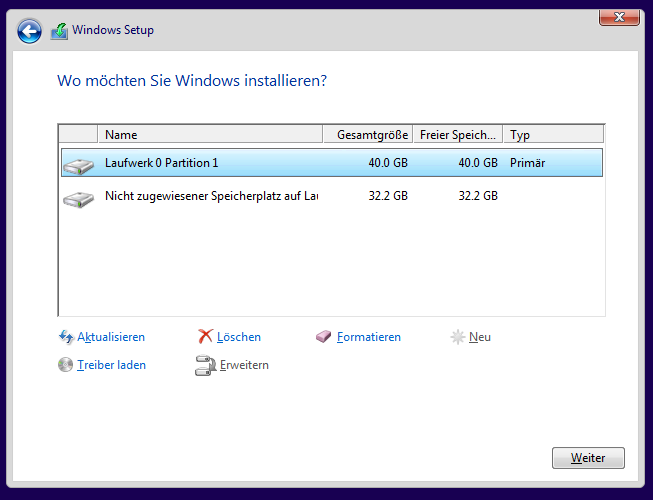Click the 40.0 GB total size cell
The height and width of the screenshot is (500, 653).
388,163
